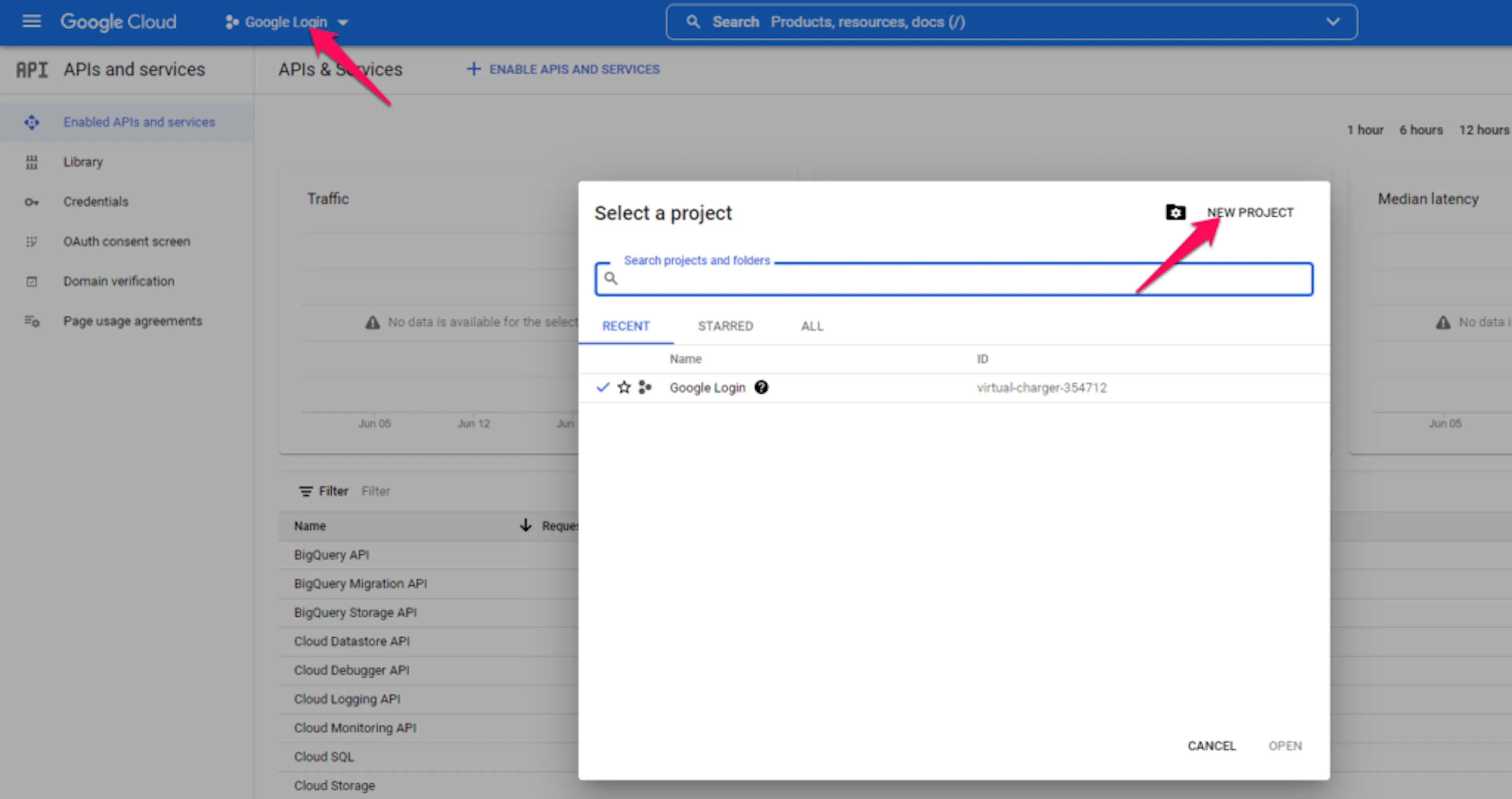Click the manage resources folder icon
This screenshot has height=799, width=1512.
coord(1175,213)
